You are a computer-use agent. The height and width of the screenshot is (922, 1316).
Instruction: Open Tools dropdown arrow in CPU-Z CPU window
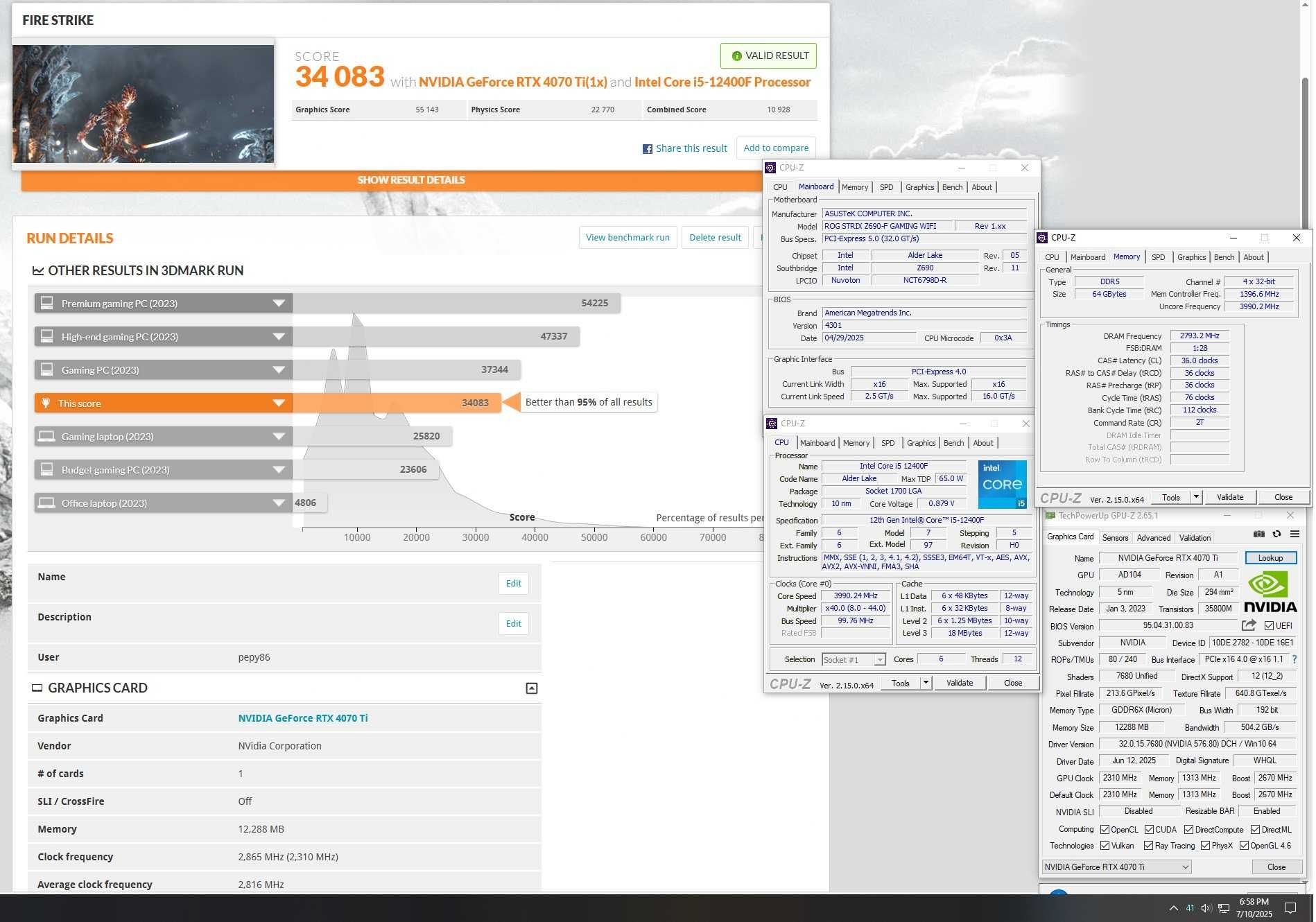click(x=925, y=683)
